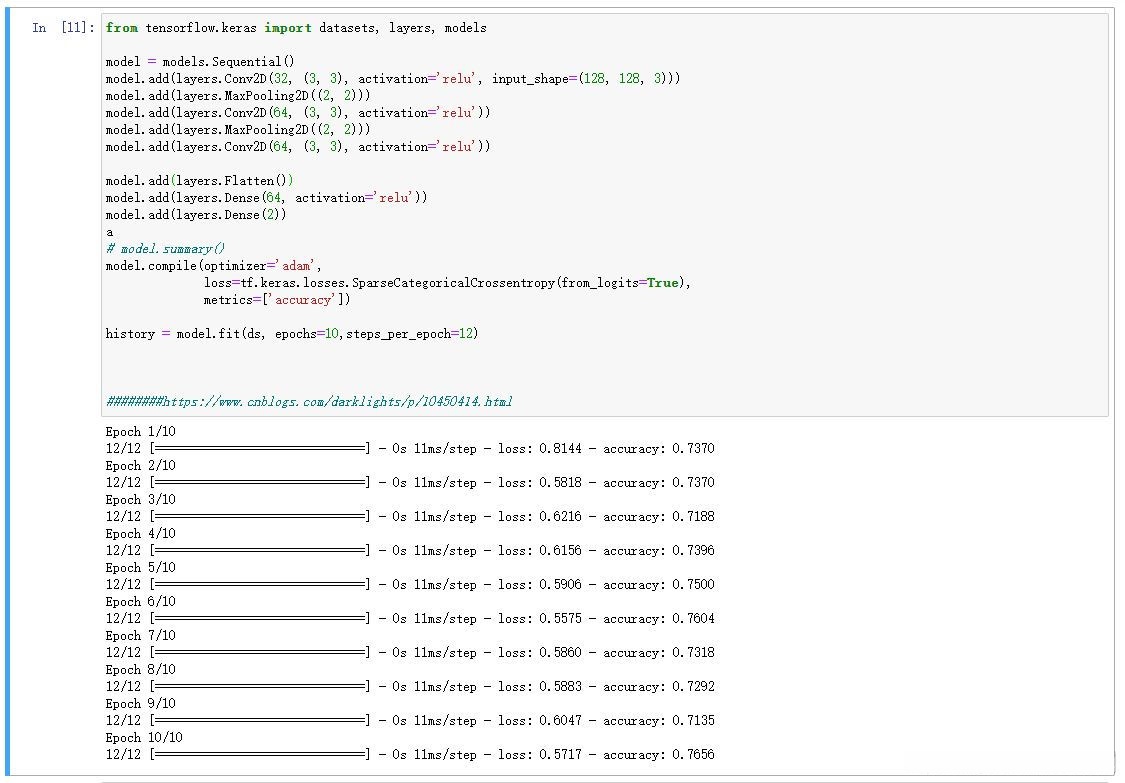Click the SparseCategoricalCrossentropy loss line

tap(447, 283)
